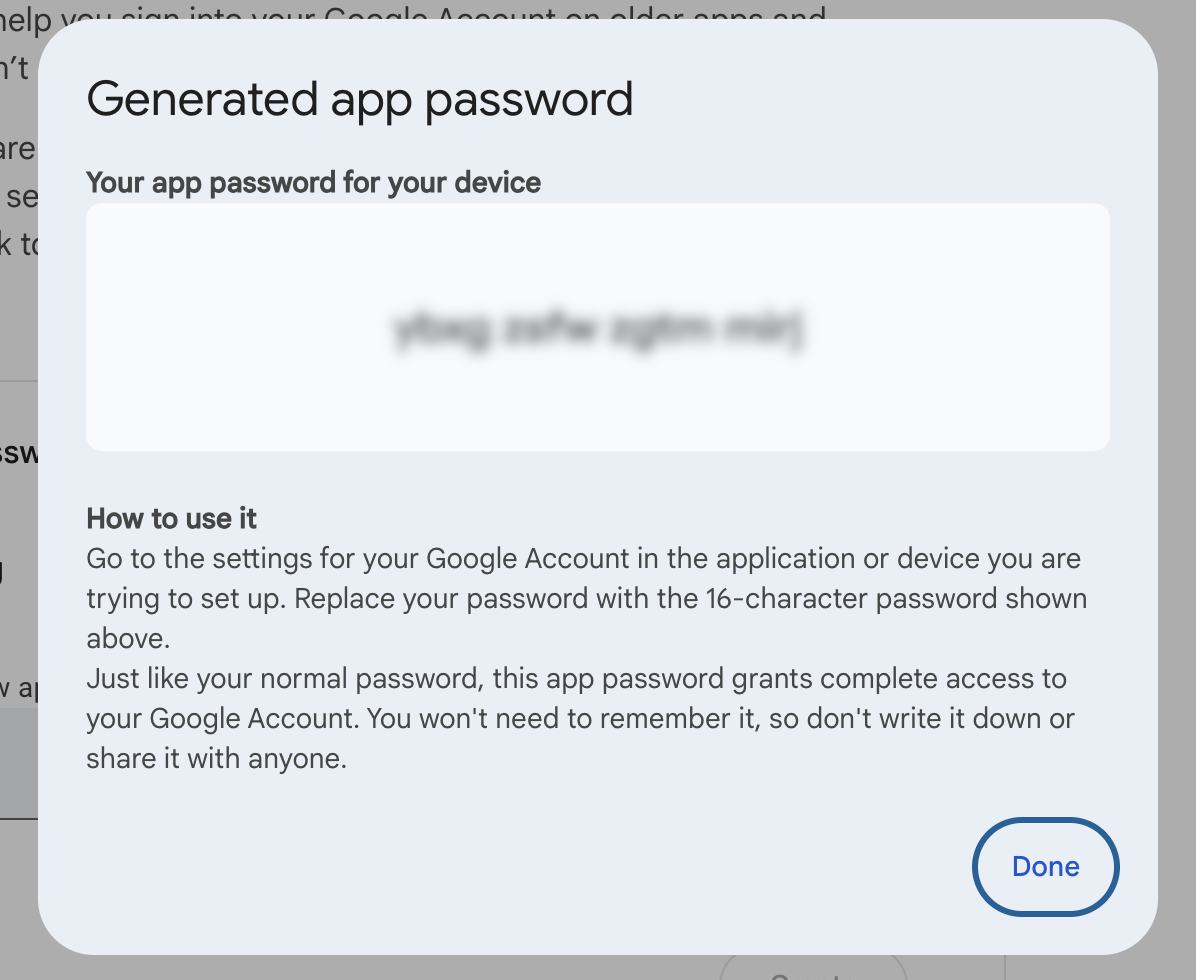Select the blurred app password text
The image size is (1196, 980).
tap(598, 327)
